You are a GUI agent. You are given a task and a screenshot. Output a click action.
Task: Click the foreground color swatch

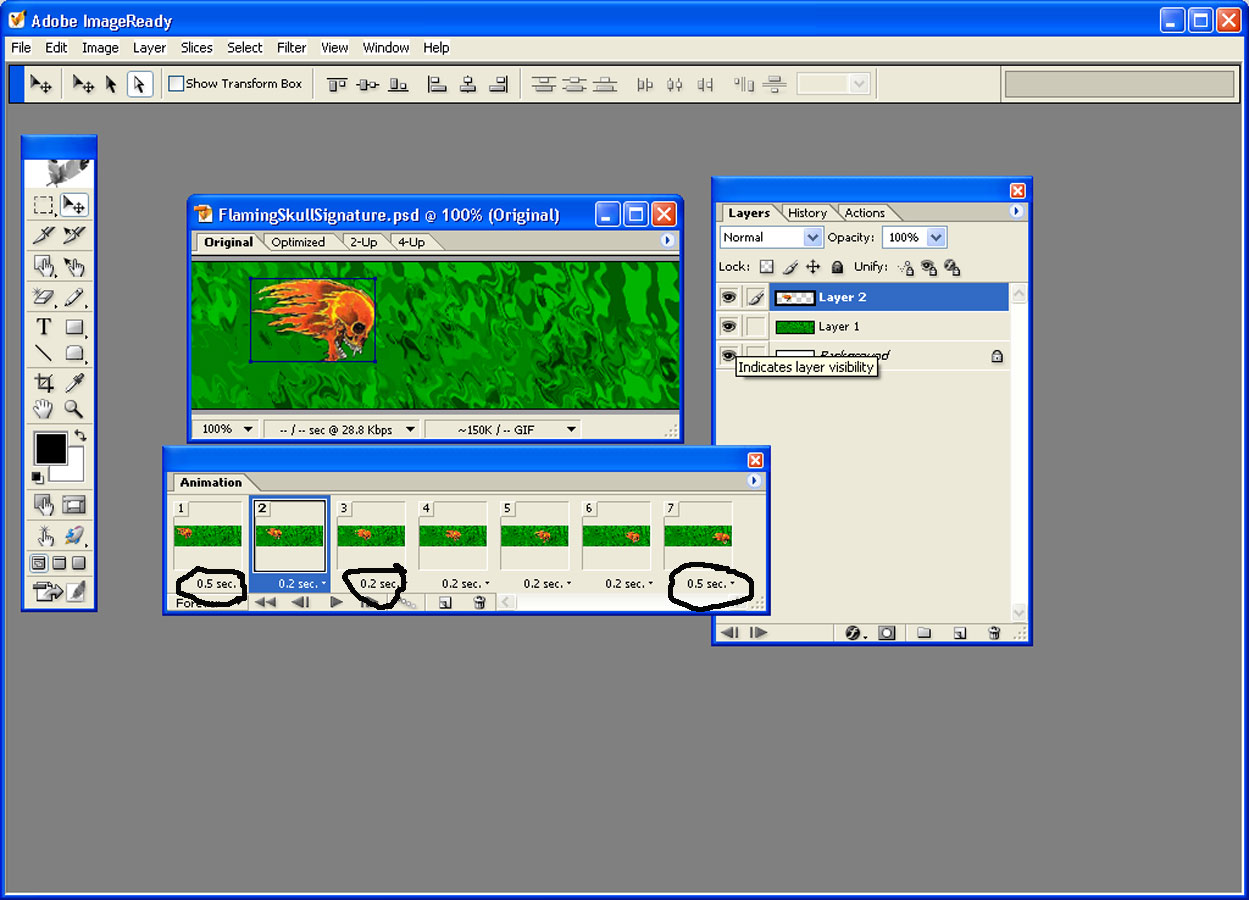(50, 448)
